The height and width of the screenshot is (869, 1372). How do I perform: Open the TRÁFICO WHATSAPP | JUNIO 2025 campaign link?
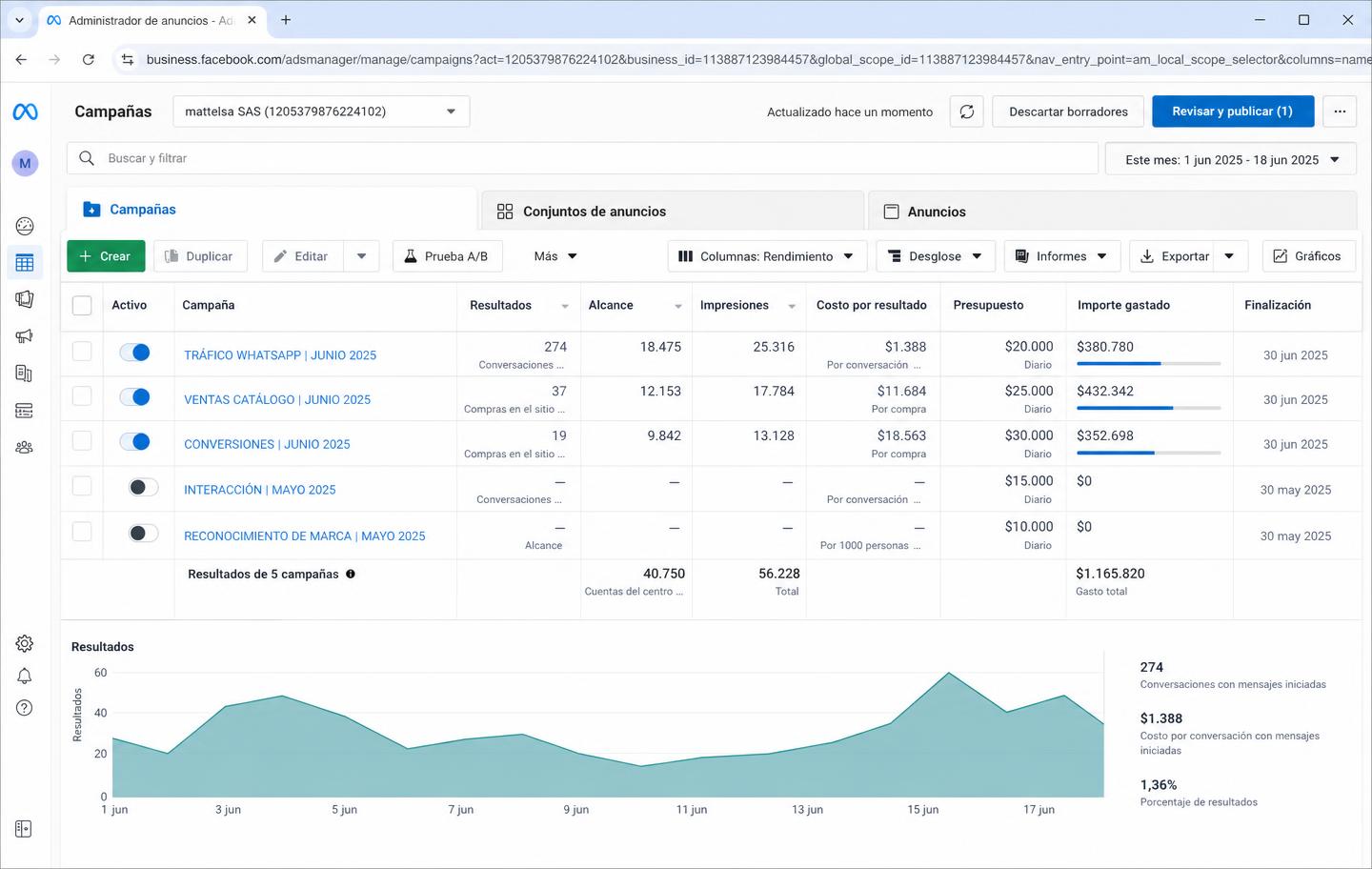click(280, 355)
